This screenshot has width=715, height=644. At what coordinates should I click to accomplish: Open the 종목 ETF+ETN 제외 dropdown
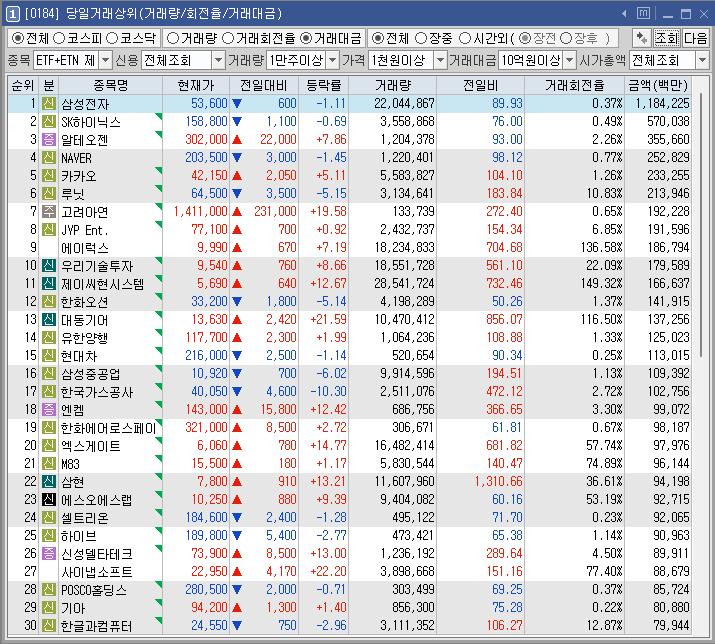[105, 60]
